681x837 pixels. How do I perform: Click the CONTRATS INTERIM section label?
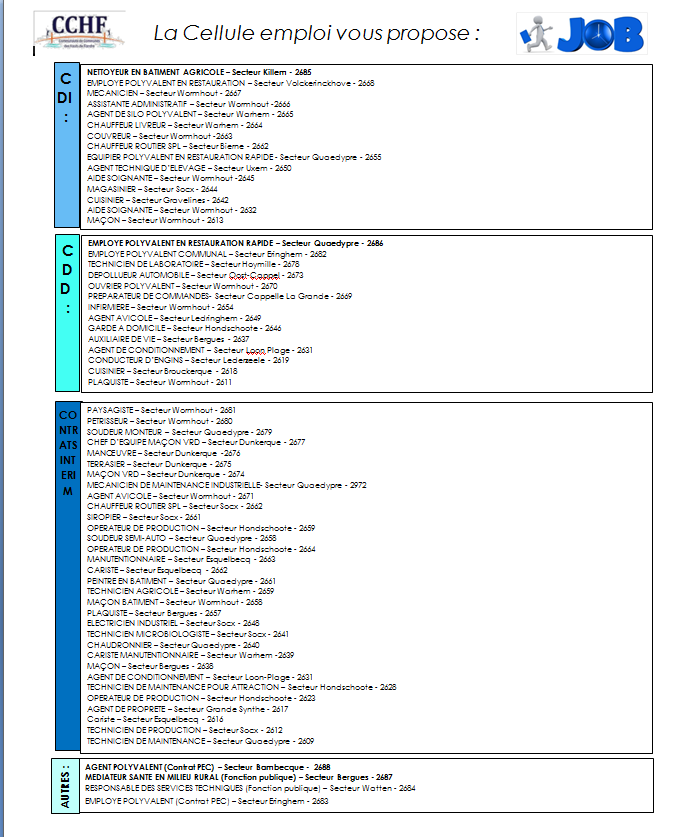coord(68,576)
